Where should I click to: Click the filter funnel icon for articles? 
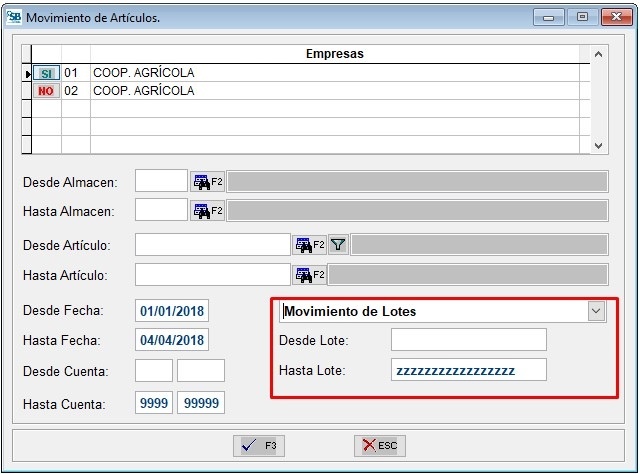[x=338, y=244]
